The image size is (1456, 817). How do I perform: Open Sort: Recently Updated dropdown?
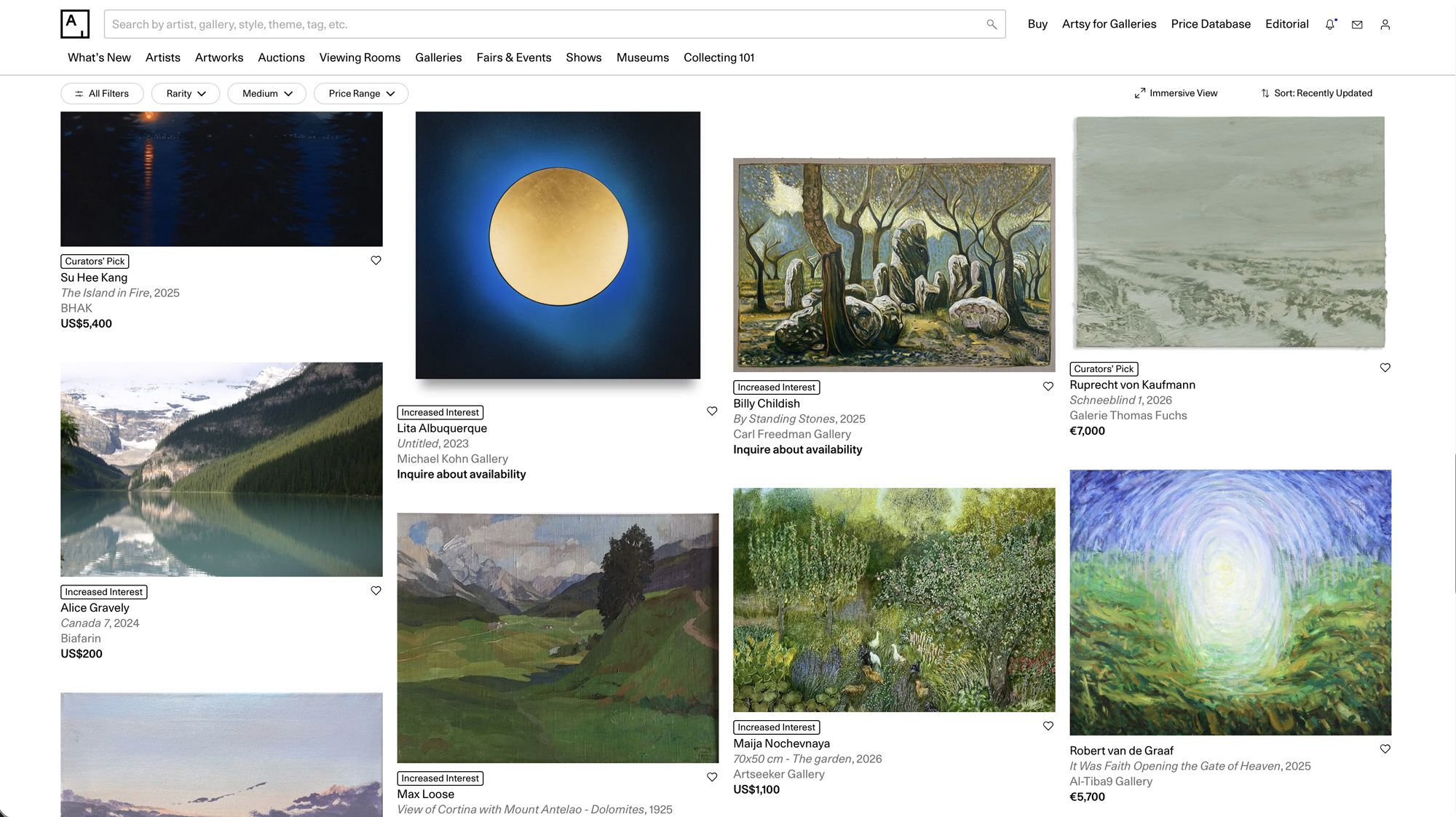pos(1317,93)
